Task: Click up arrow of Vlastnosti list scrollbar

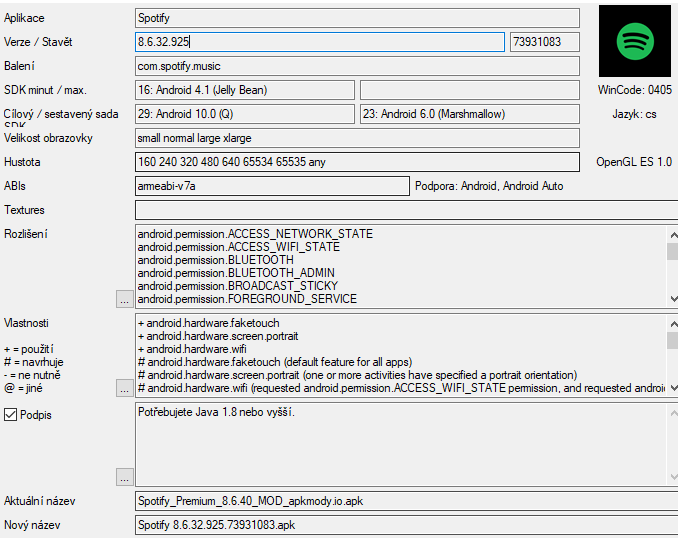Action: 673,323
